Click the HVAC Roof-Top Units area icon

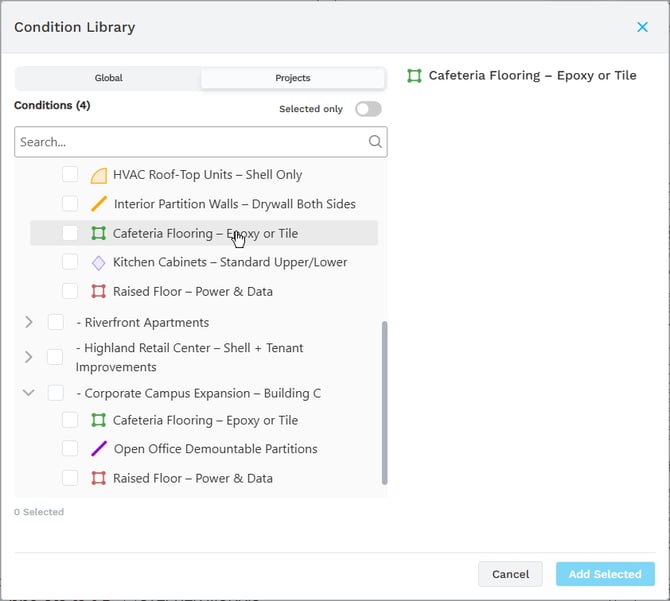[98, 175]
